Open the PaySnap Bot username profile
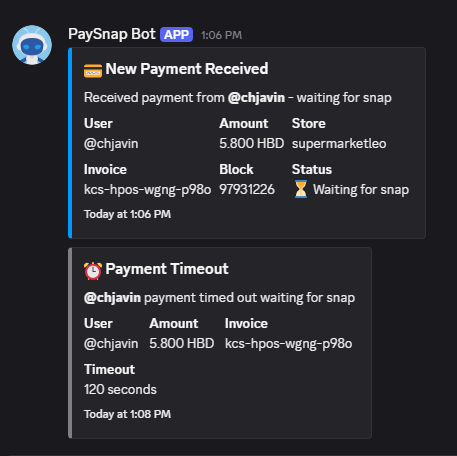 112,34
